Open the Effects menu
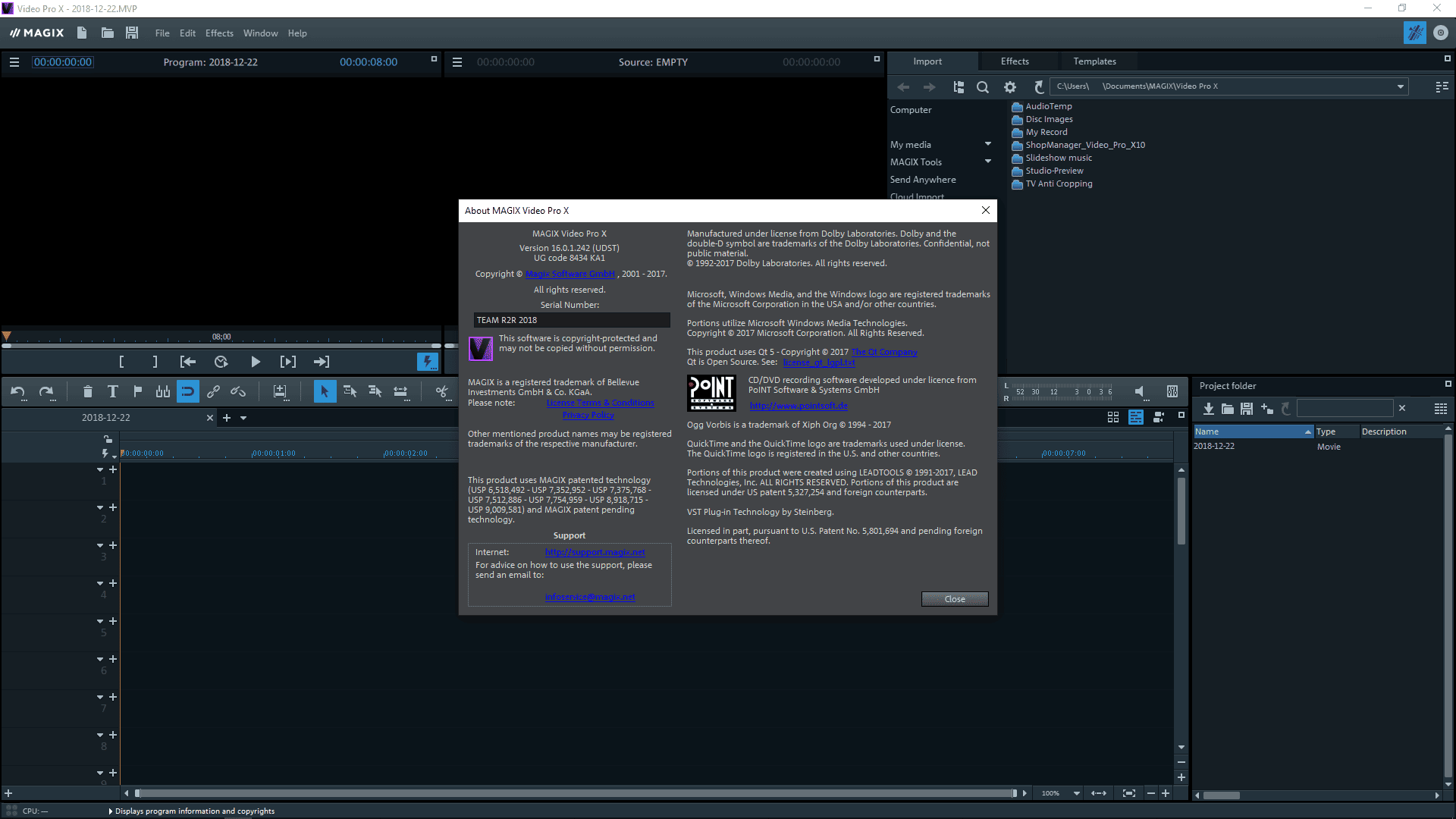This screenshot has width=1456, height=819. 219,33
